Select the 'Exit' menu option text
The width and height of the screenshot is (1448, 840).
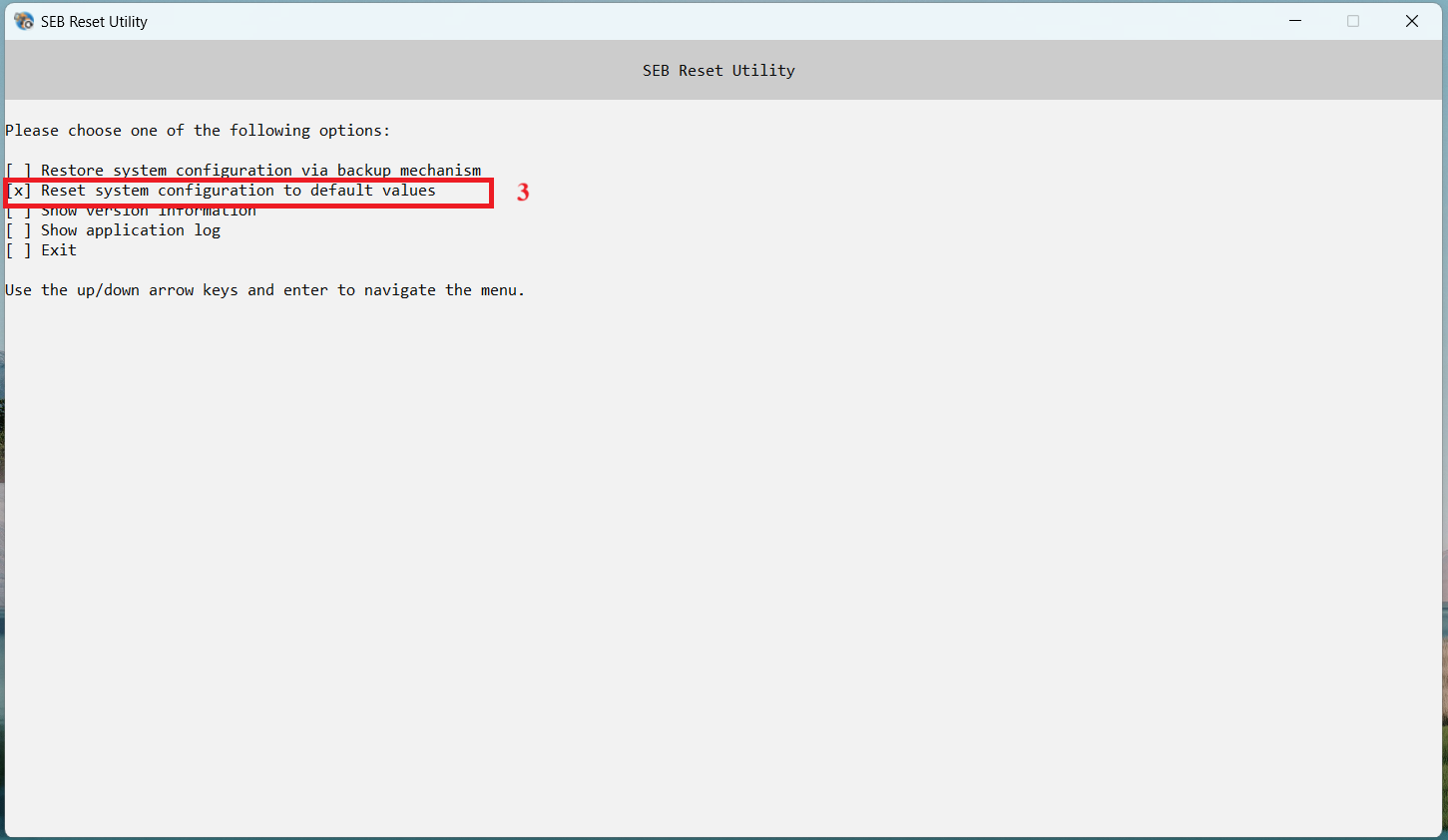(x=58, y=250)
